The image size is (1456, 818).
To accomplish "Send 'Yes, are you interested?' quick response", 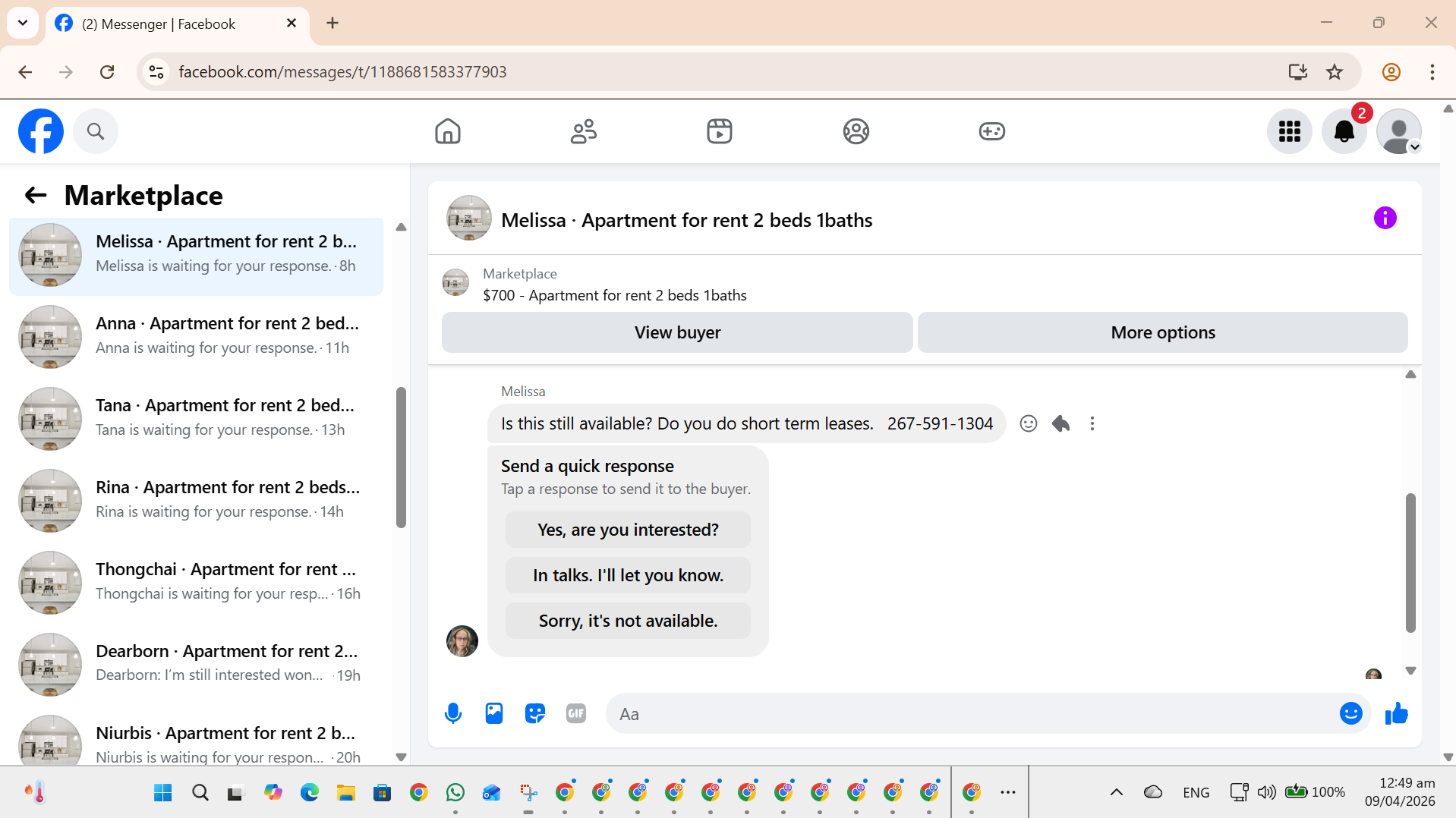I will point(628,530).
